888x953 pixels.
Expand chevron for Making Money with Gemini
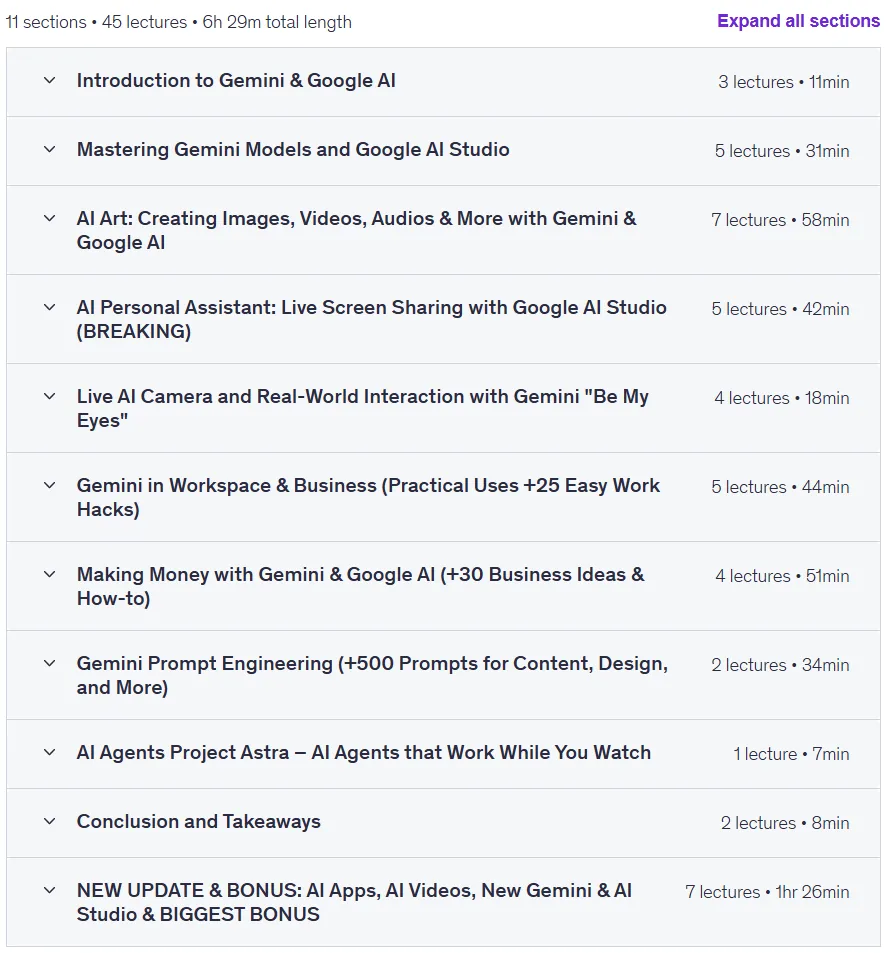50,574
